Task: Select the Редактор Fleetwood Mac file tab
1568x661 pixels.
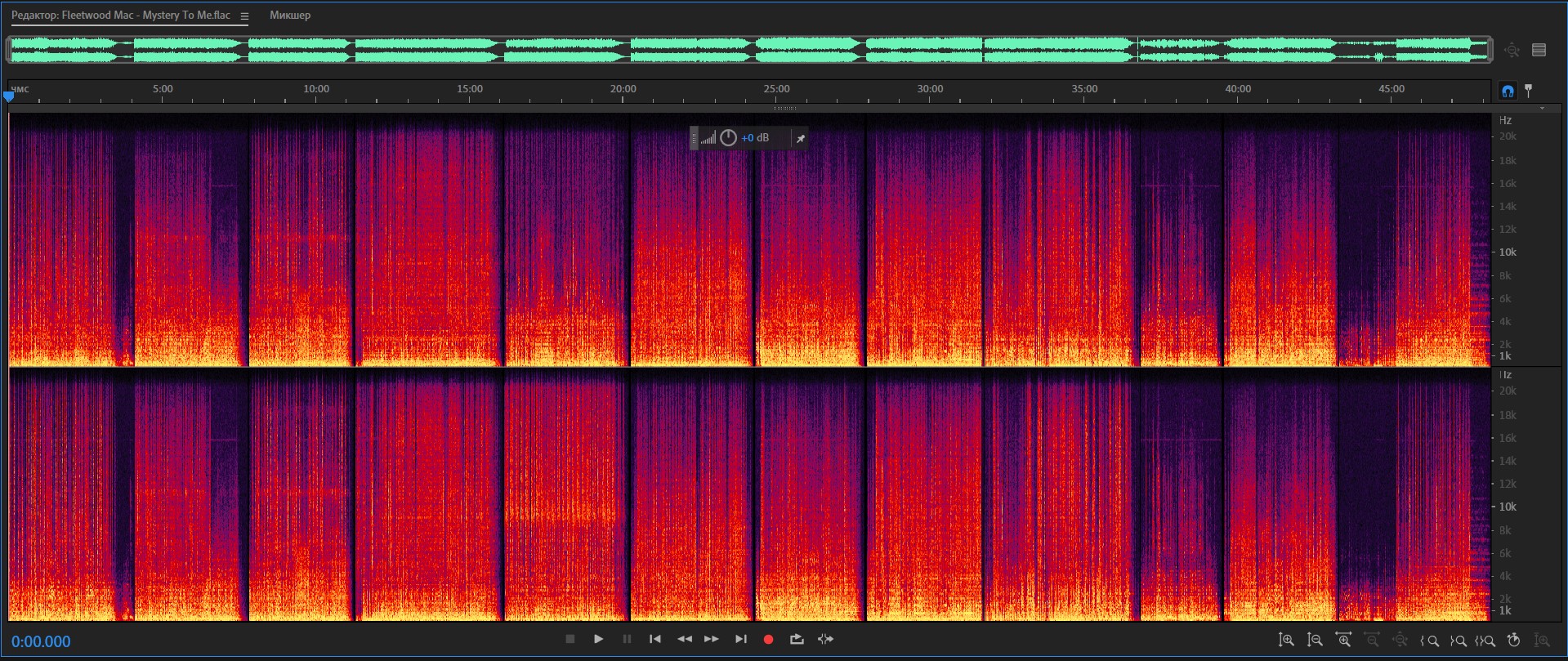Action: 121,16
